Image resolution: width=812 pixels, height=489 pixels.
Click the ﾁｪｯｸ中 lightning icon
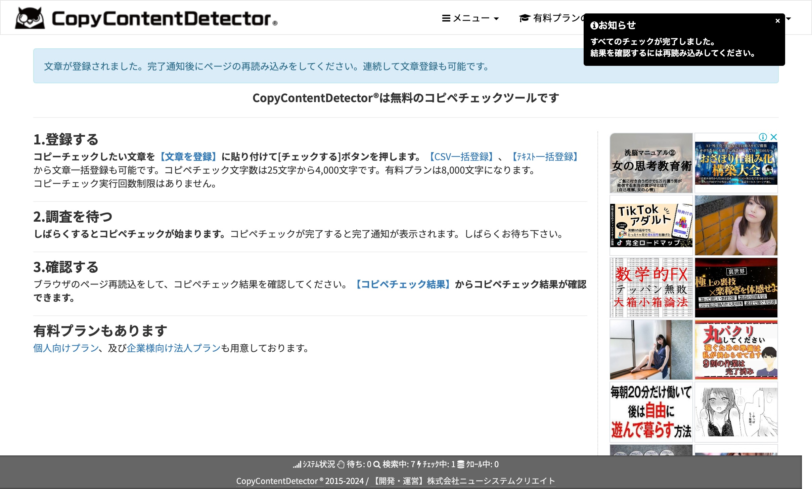tap(419, 465)
